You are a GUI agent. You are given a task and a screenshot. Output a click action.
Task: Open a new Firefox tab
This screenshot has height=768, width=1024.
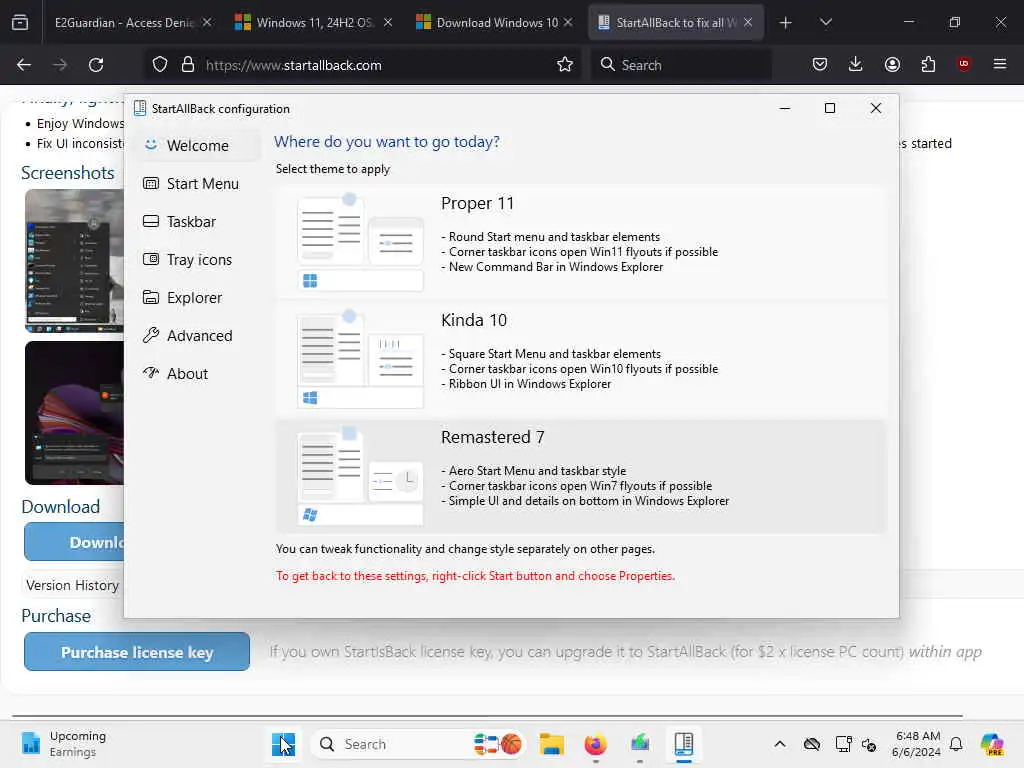[786, 23]
